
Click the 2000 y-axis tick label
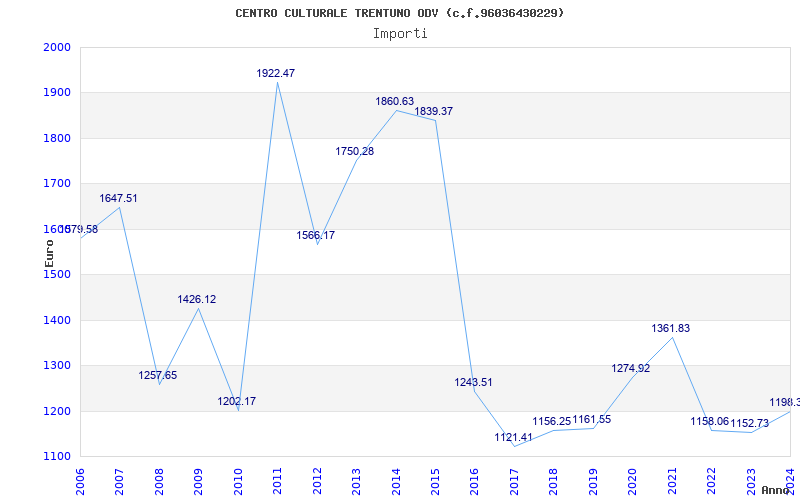(x=57, y=47)
